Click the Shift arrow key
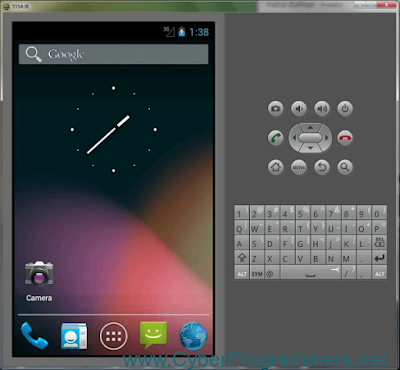Image resolution: width=400 pixels, height=370 pixels. (242, 257)
